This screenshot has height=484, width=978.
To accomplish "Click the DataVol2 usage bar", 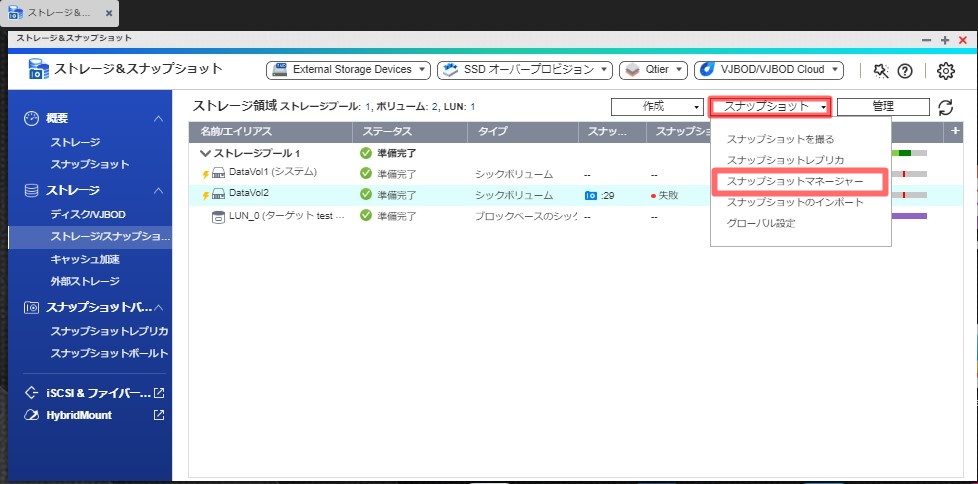I will [909, 195].
